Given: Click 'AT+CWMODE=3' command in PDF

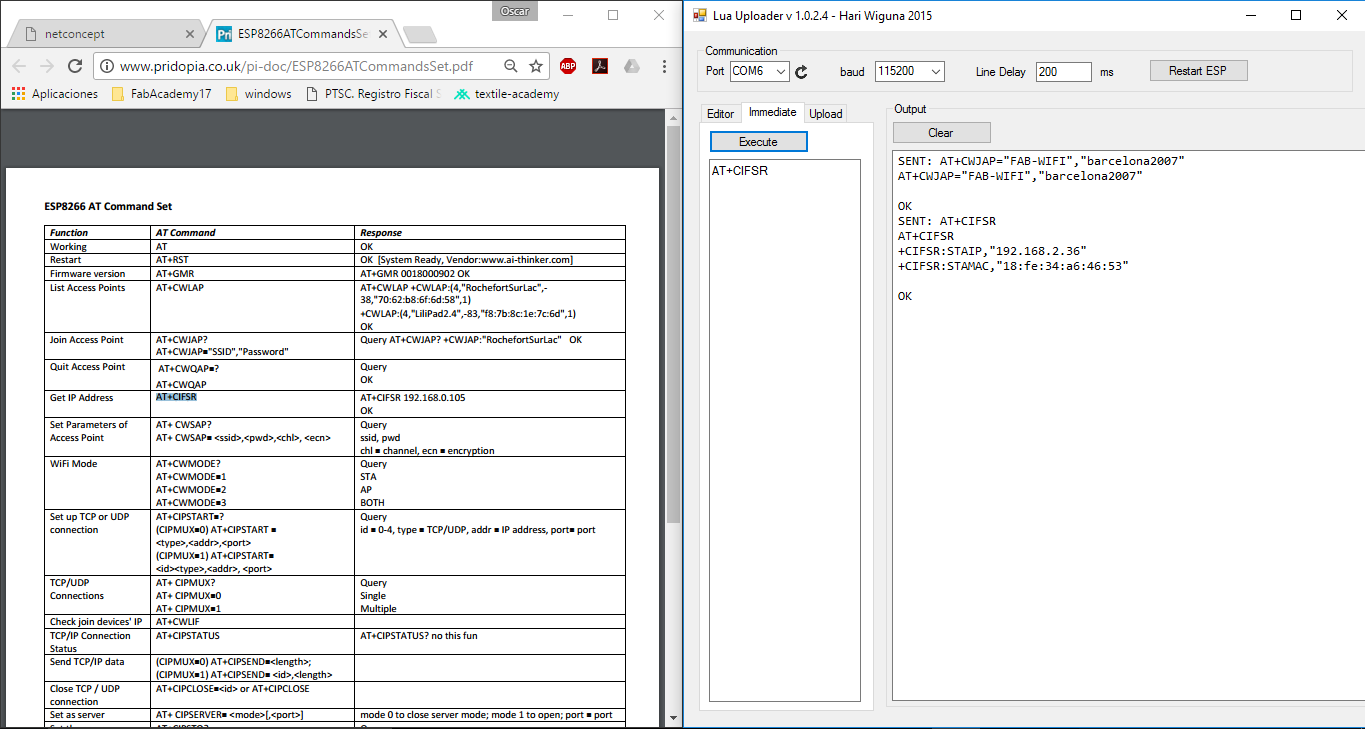Looking at the screenshot, I should 192,503.
